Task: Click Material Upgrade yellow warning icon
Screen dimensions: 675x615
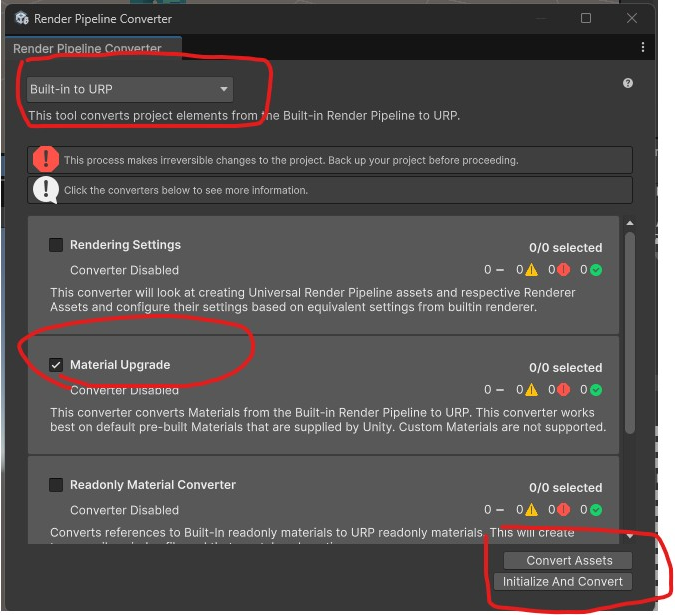Action: (532, 390)
